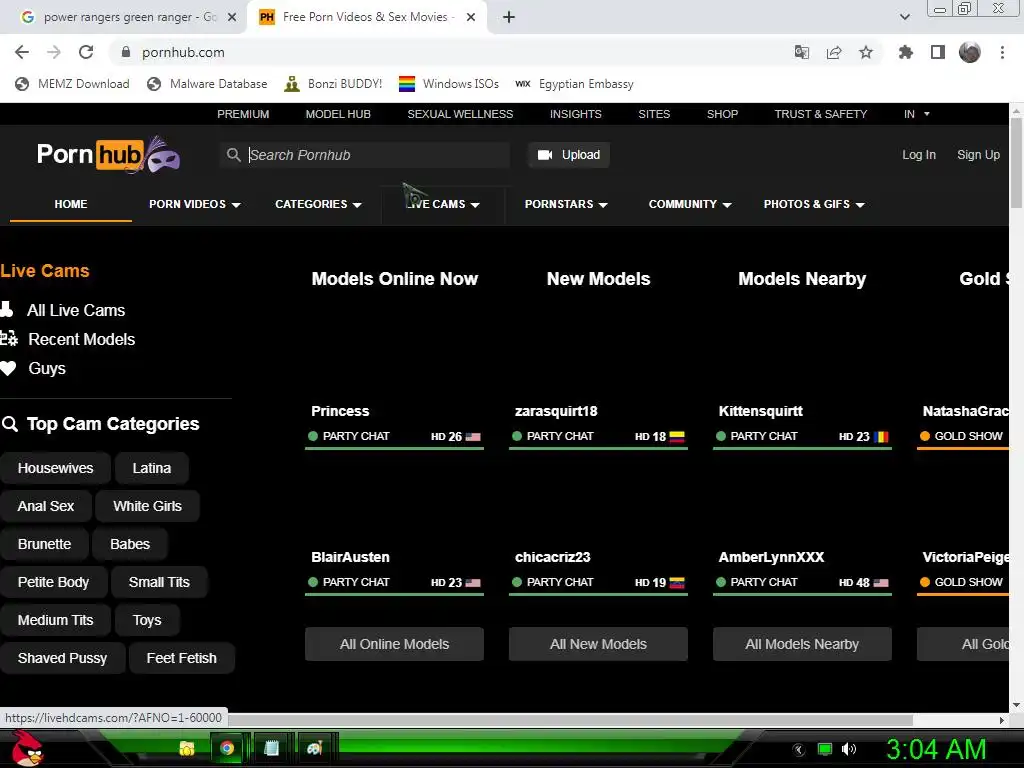Open the tab search chevron

click(904, 17)
